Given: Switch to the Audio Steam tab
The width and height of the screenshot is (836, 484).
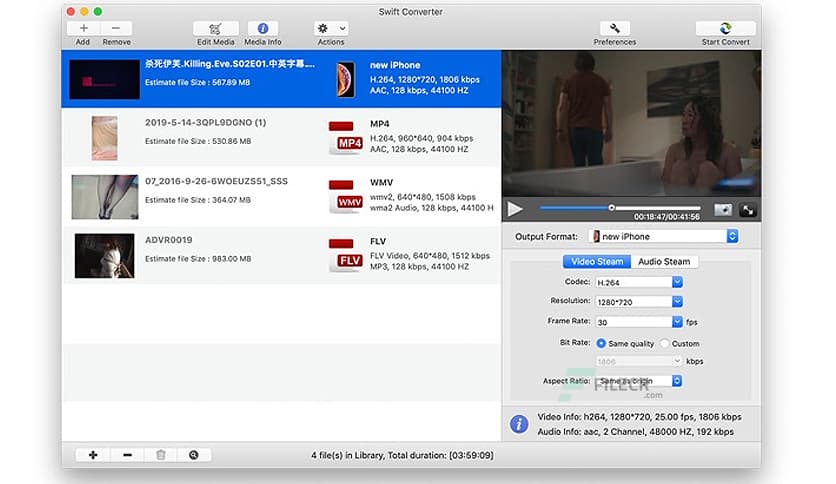Looking at the screenshot, I should click(664, 261).
